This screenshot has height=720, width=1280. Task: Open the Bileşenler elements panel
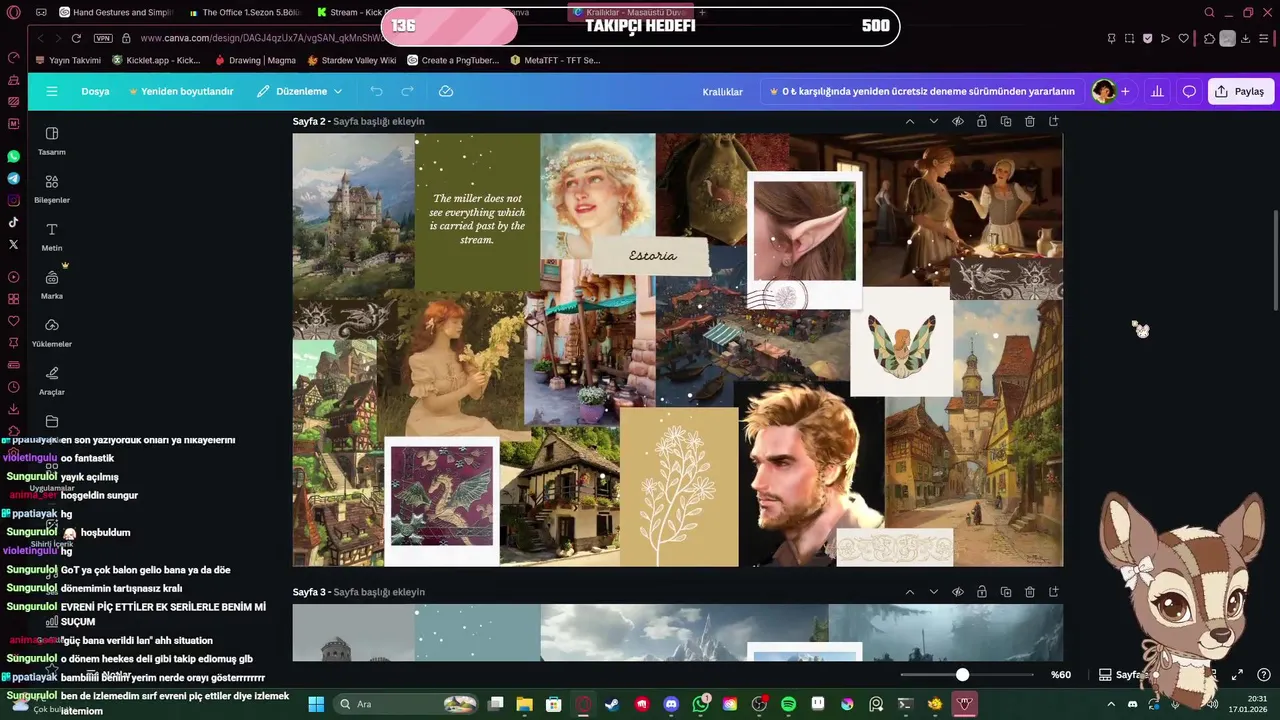click(51, 188)
